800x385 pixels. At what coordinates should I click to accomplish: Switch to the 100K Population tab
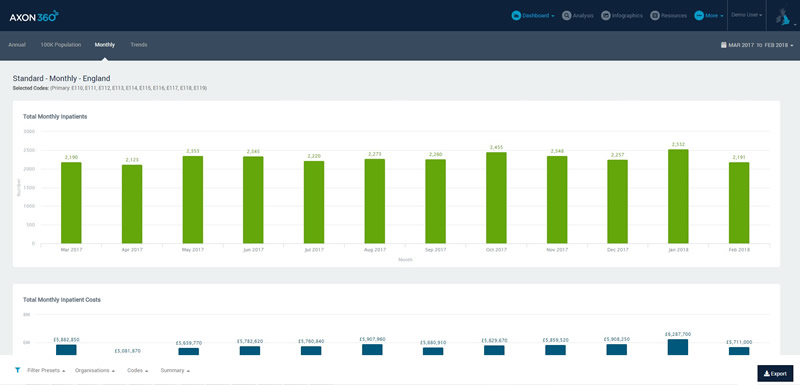tap(61, 45)
